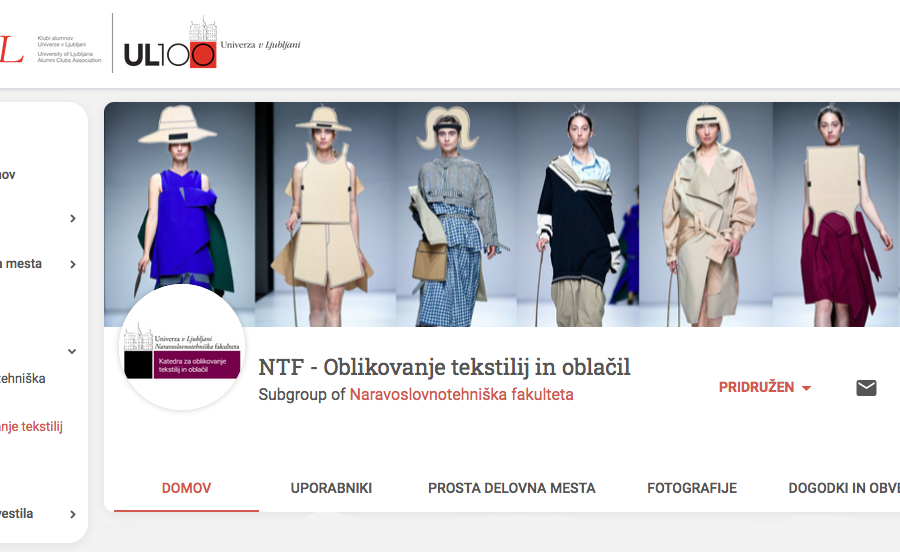Click the sidebar item ending in "tehniška"

click(x=22, y=379)
